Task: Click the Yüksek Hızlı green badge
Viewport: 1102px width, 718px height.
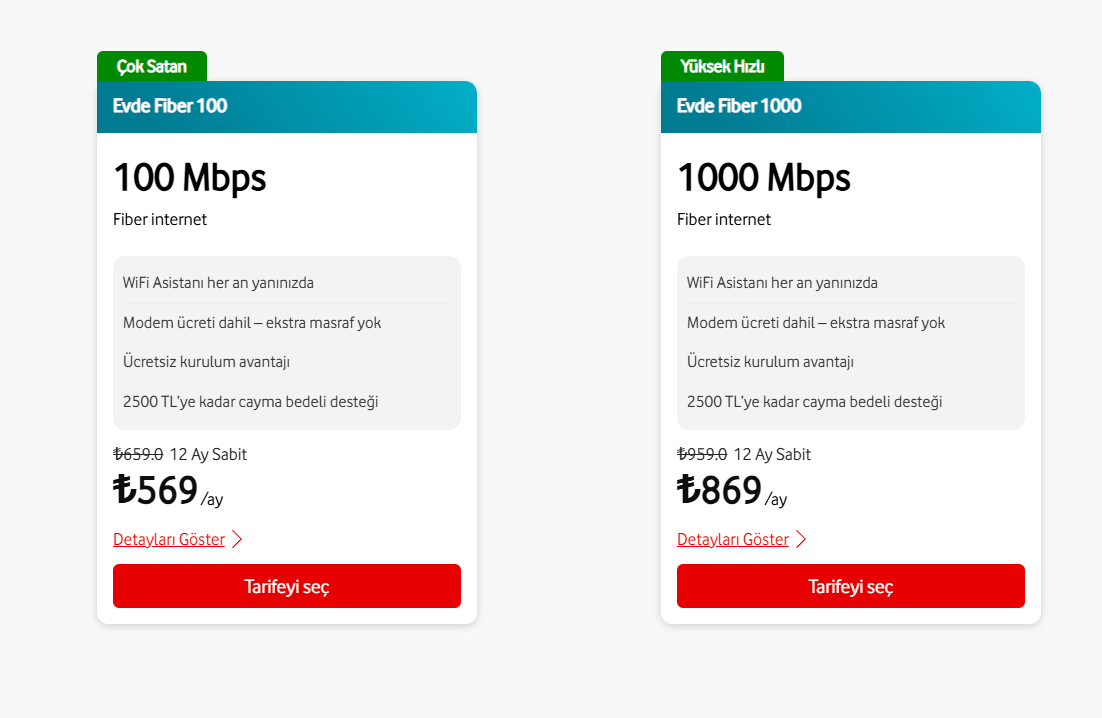Action: click(722, 67)
